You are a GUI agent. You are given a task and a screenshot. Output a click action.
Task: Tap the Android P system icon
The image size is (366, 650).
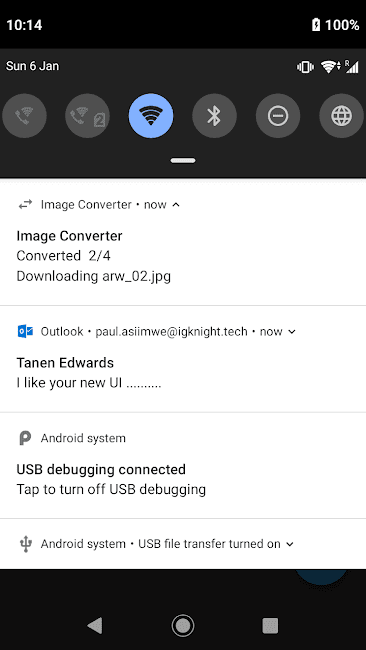point(25,438)
